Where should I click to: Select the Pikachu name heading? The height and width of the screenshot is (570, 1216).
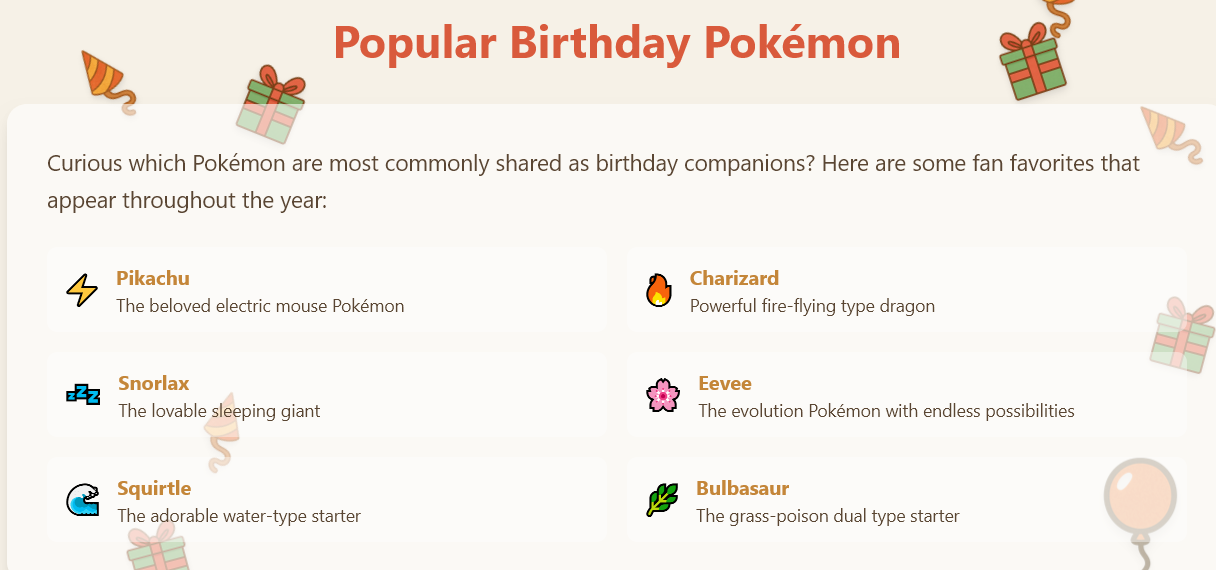point(152,278)
